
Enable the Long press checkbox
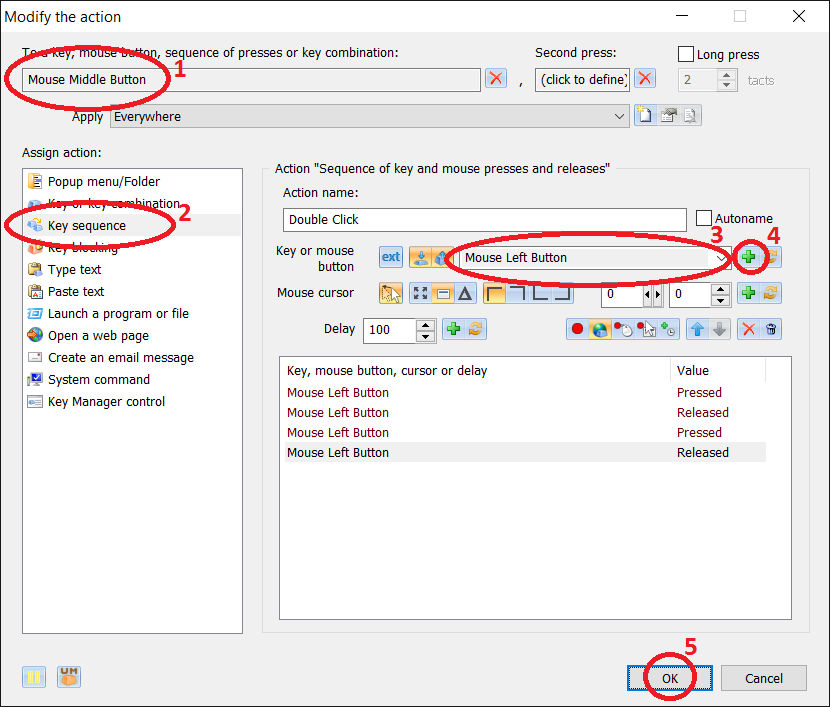point(686,54)
